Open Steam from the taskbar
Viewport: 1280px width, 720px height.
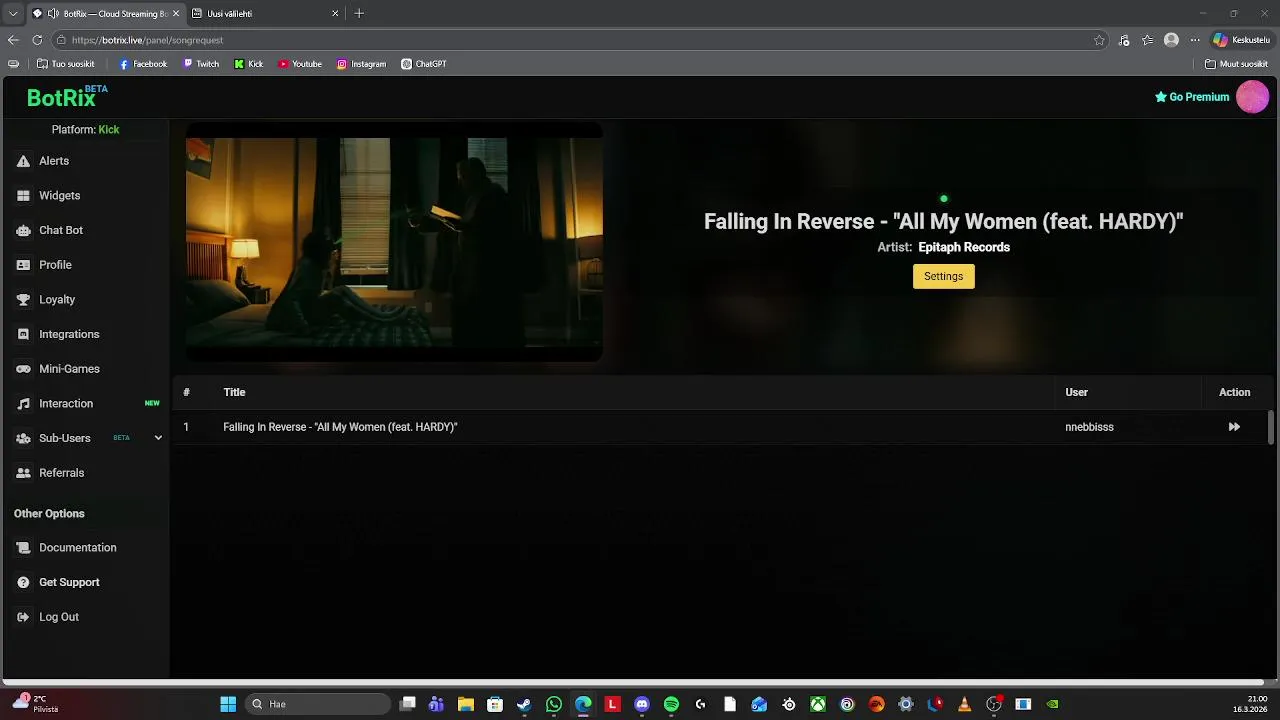pos(524,704)
